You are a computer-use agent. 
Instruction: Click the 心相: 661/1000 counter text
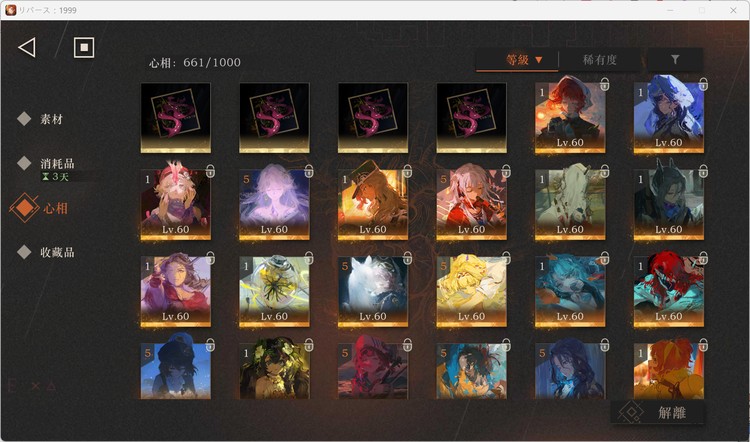point(195,63)
